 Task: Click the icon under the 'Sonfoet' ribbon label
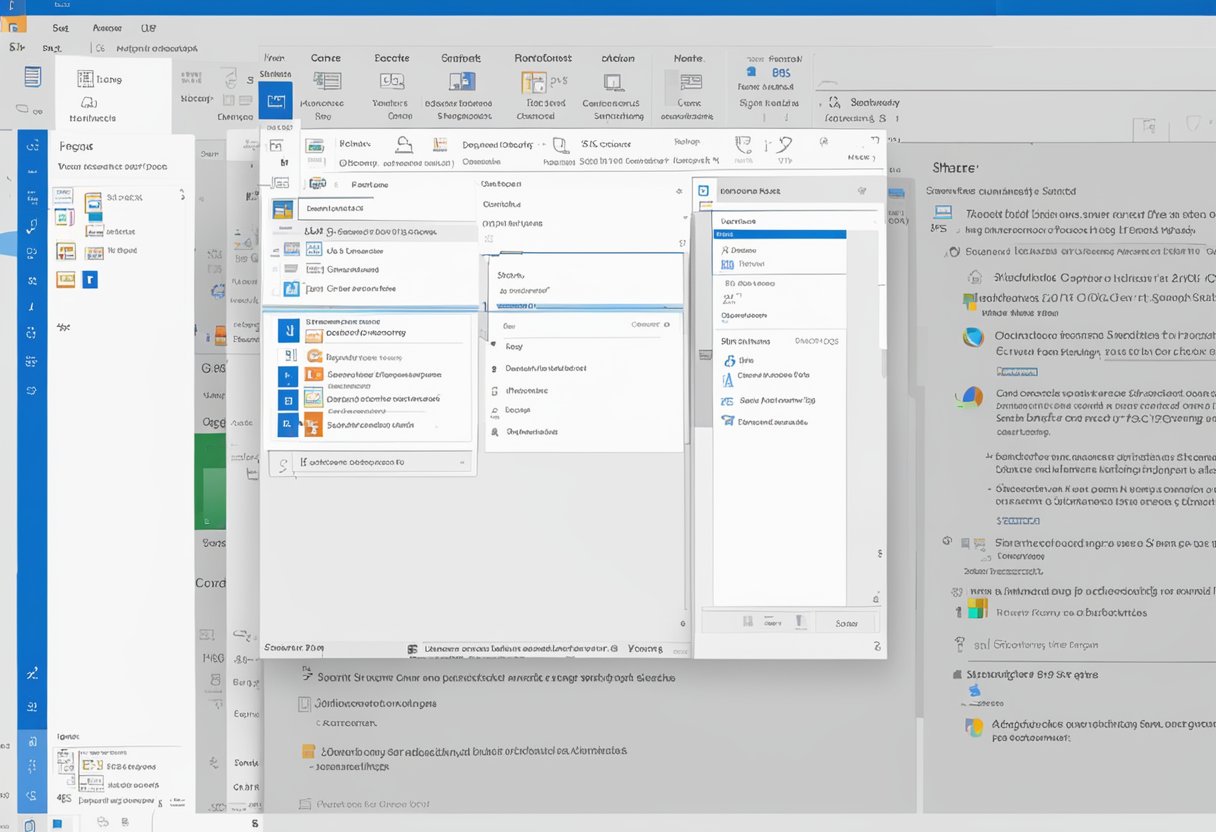click(x=462, y=82)
